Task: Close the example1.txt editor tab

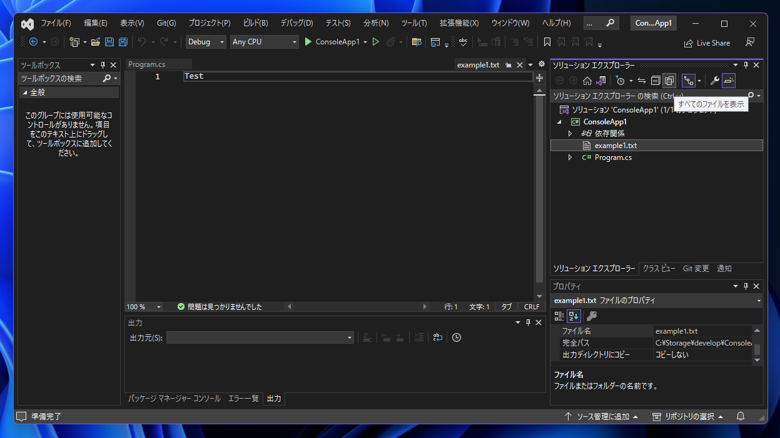Action: (x=520, y=65)
